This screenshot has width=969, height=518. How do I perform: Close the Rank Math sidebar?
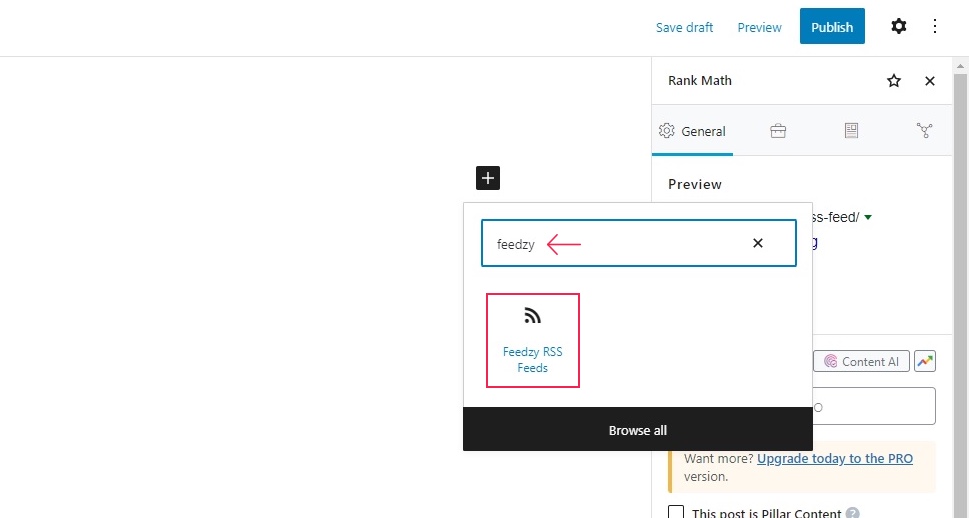tap(929, 81)
